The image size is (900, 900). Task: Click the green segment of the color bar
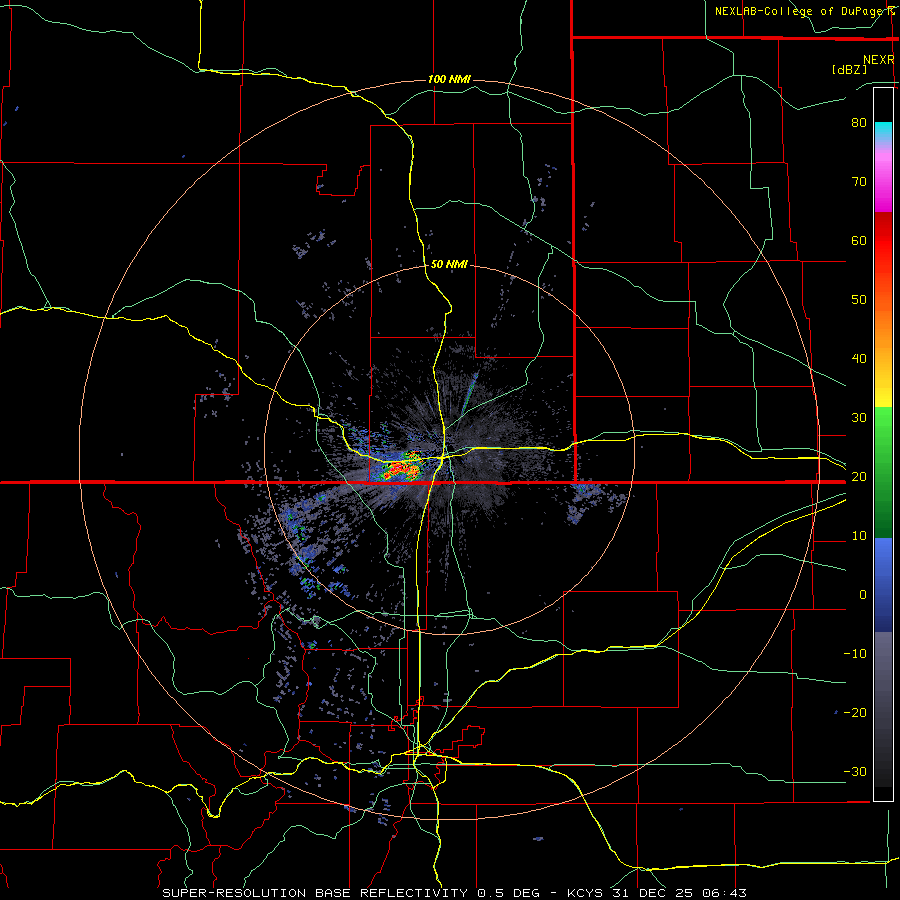click(x=883, y=472)
